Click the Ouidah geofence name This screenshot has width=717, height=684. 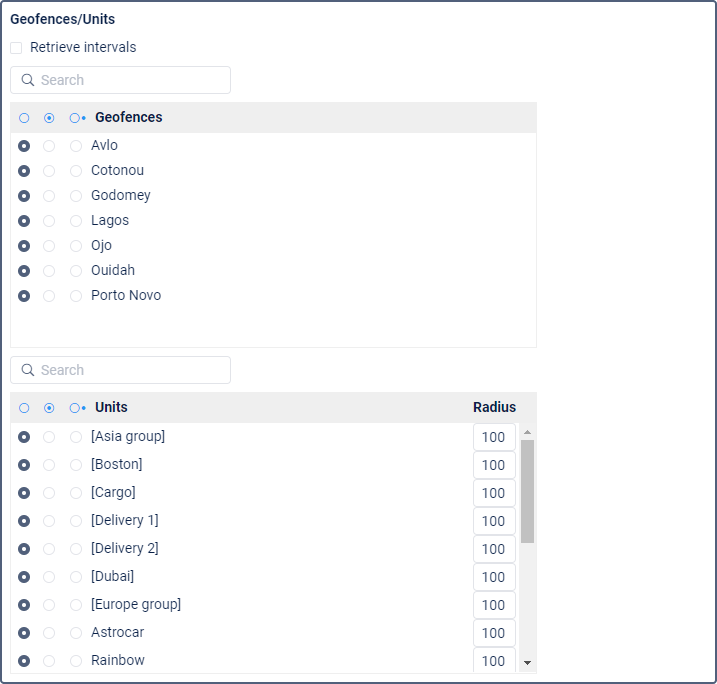coord(113,270)
